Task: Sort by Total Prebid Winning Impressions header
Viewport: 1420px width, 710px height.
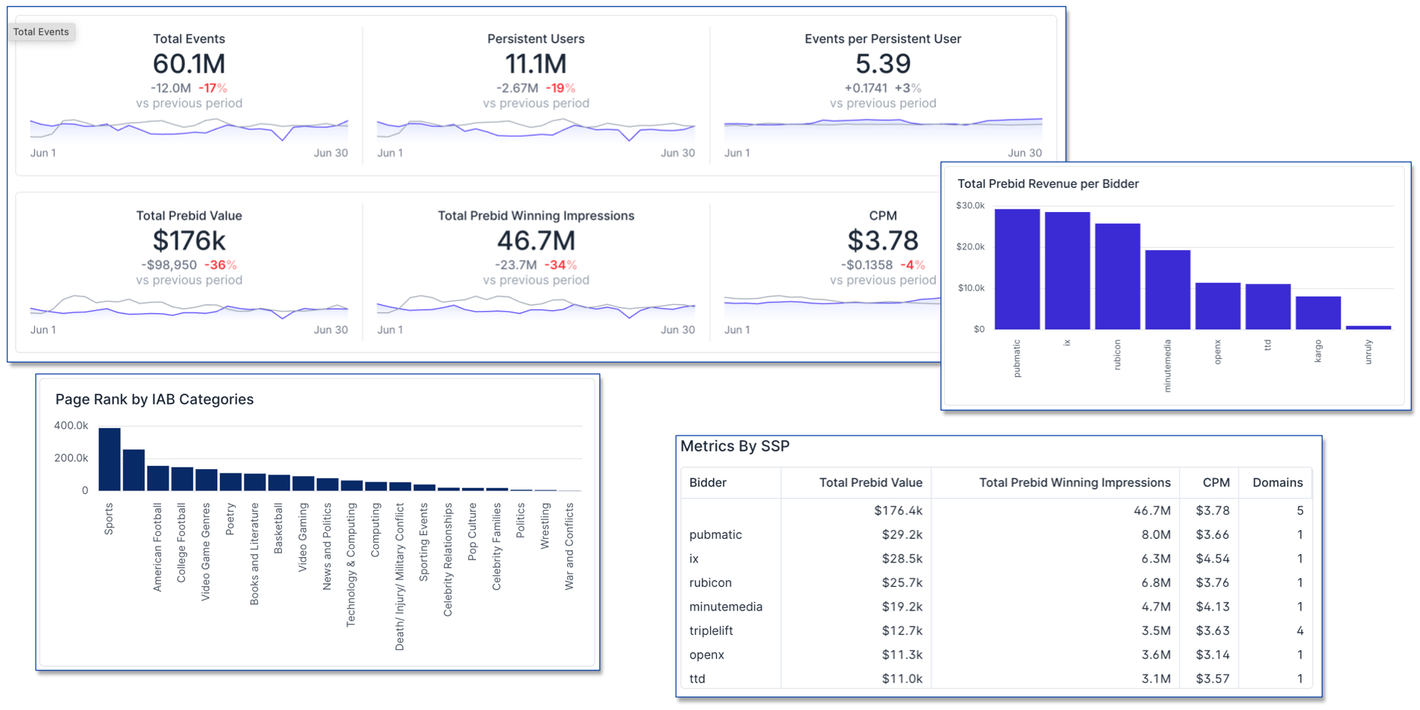Action: 1075,482
